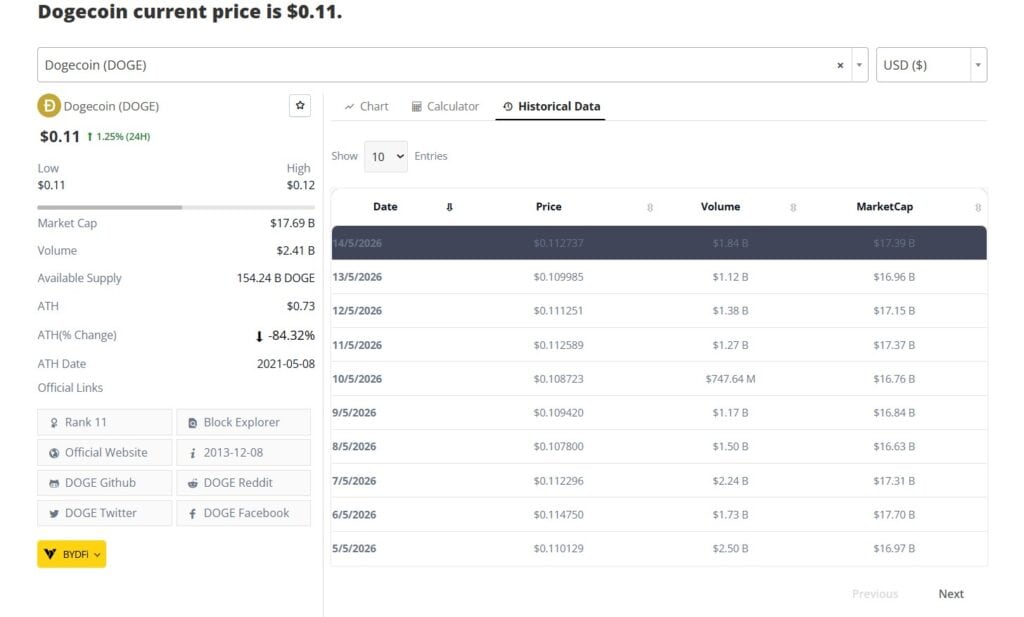Select the 6/5/2026 date cell
Viewport: 1024px width, 617px height.
tap(354, 514)
